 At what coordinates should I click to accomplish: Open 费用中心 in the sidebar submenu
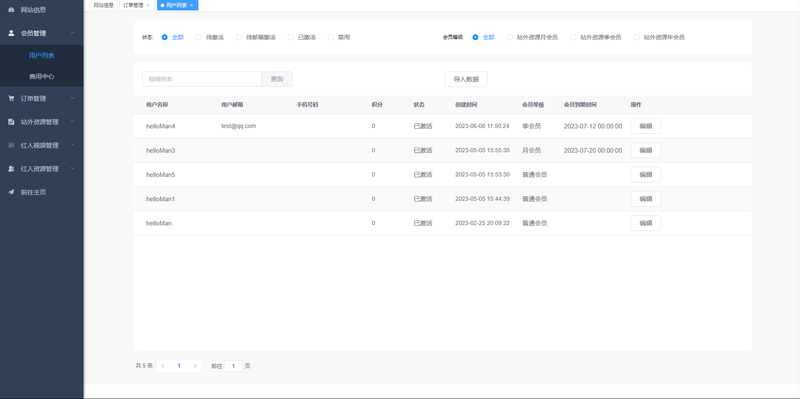pos(42,77)
